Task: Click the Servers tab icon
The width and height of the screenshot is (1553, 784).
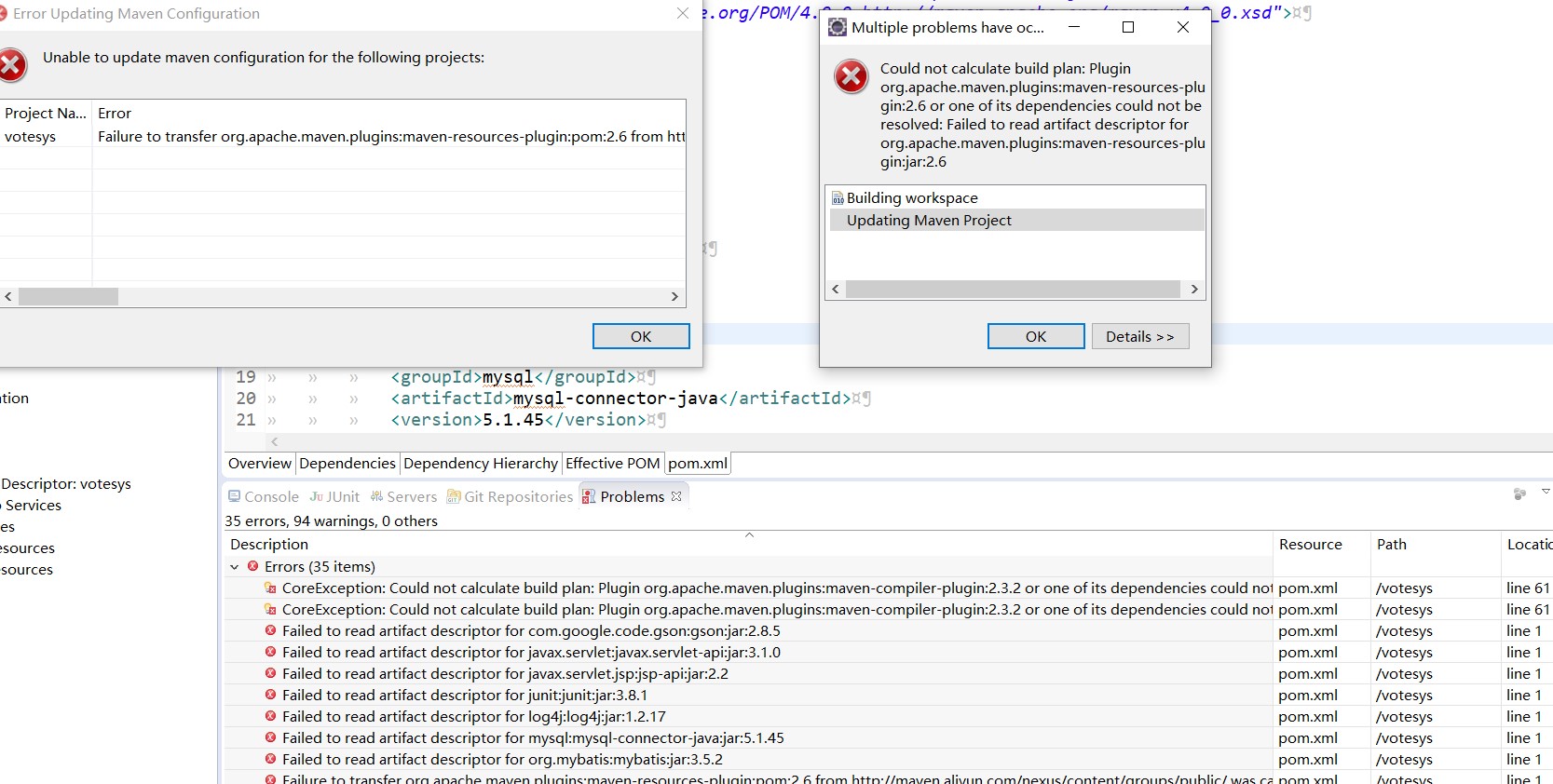Action: pyautogui.click(x=376, y=496)
